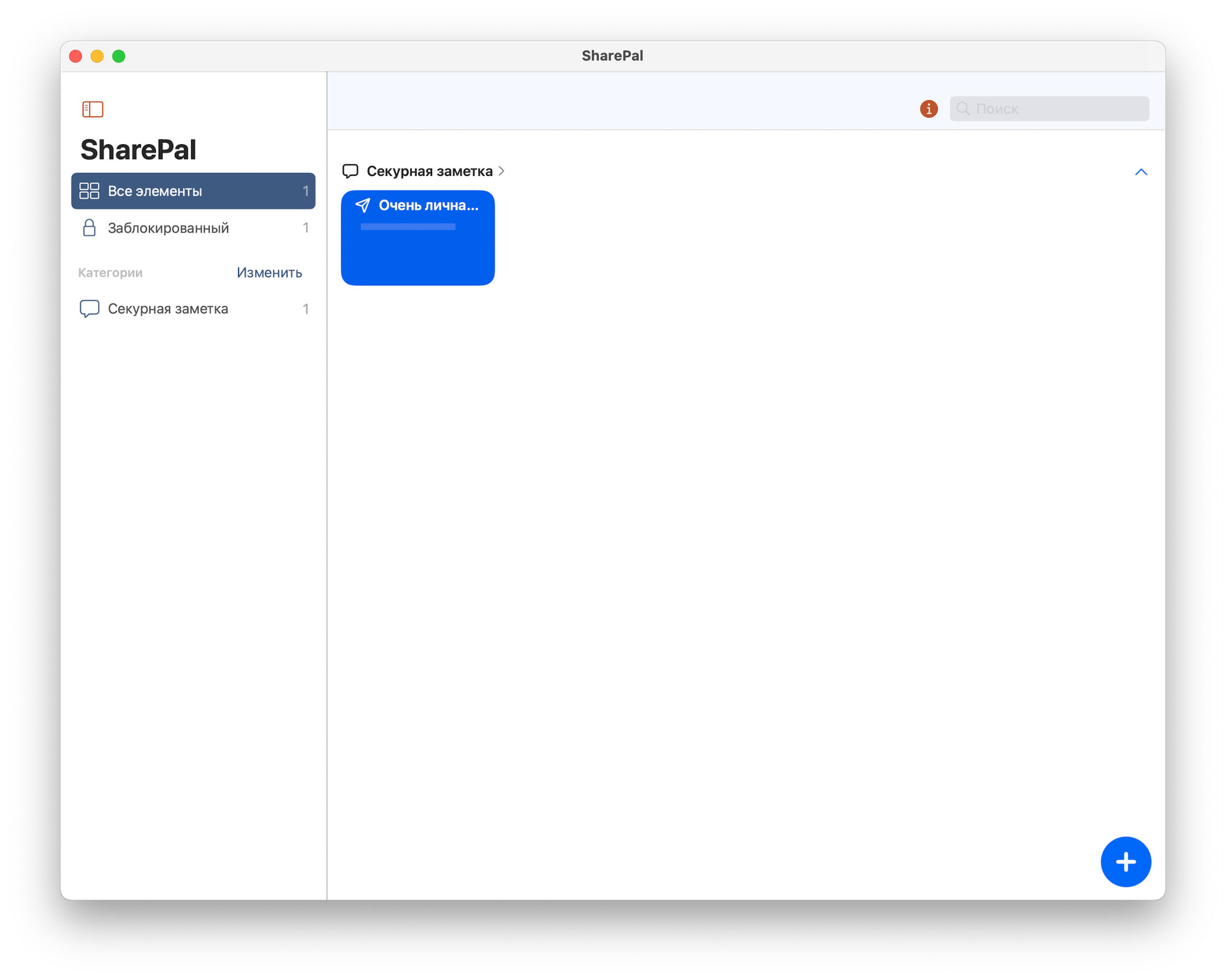Click the lock icon beside Заблокированный
Screen dimensions: 1226x980
89,228
